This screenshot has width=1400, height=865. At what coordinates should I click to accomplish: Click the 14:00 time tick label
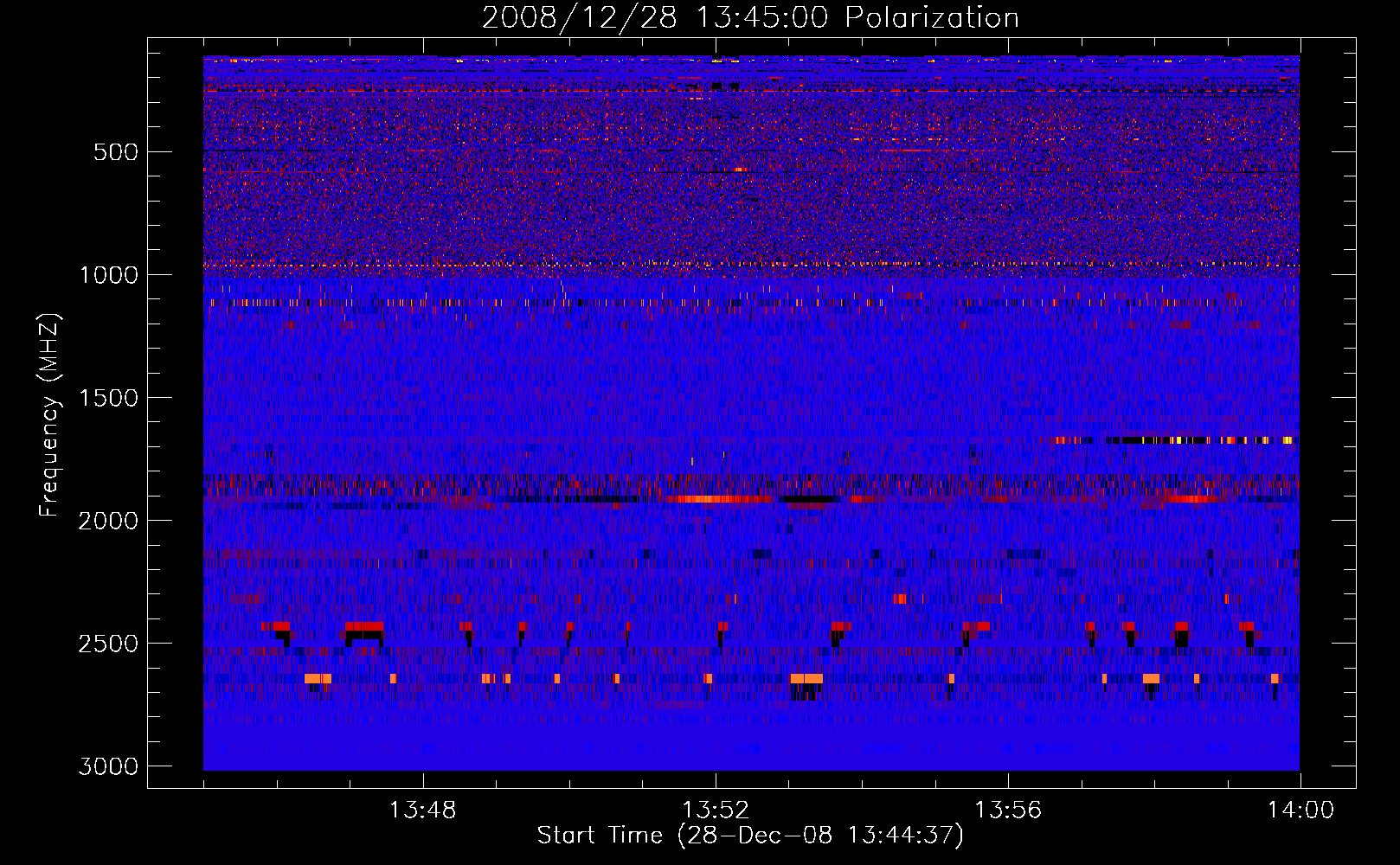coord(1300,811)
